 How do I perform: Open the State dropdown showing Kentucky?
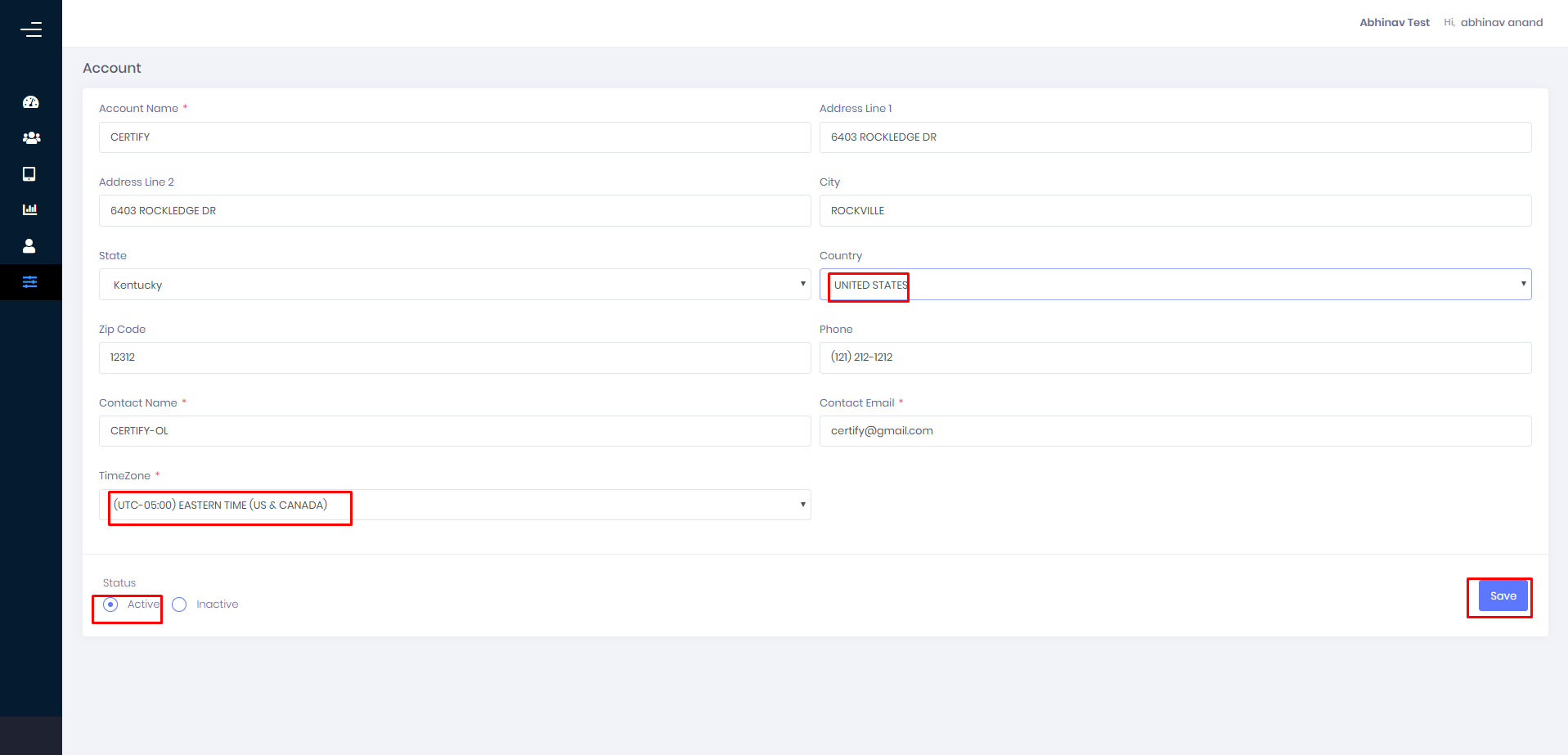455,285
